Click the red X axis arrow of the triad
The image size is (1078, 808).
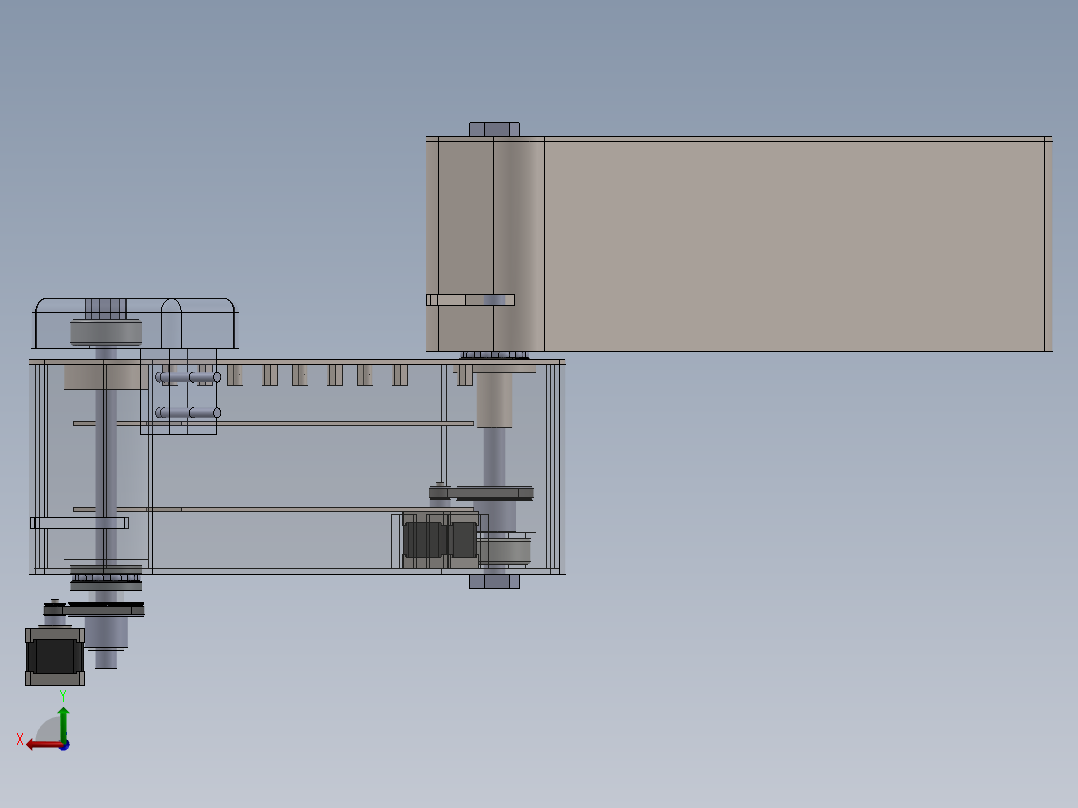tap(43, 745)
